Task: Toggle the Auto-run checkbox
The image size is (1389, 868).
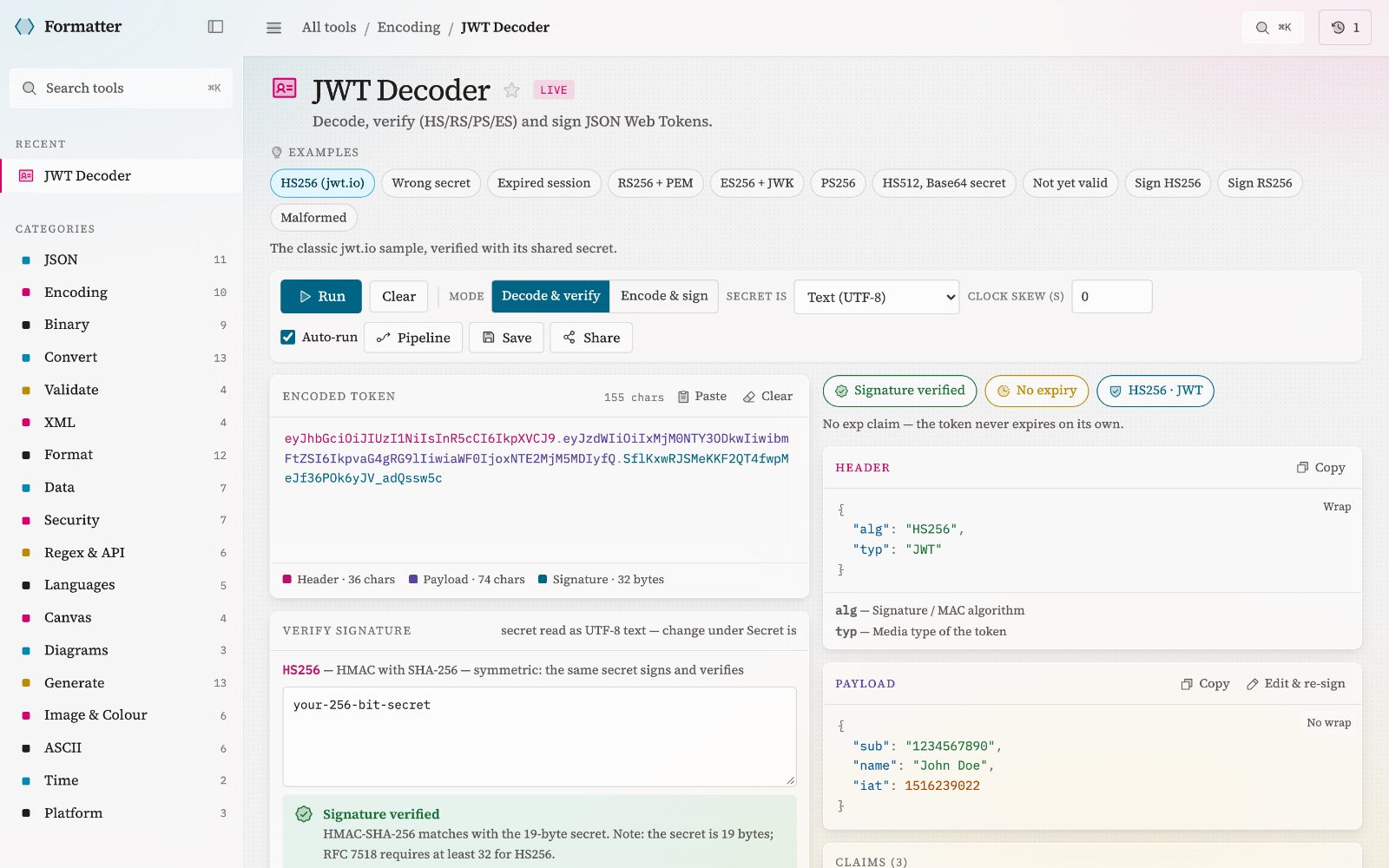Action: pyautogui.click(x=288, y=337)
